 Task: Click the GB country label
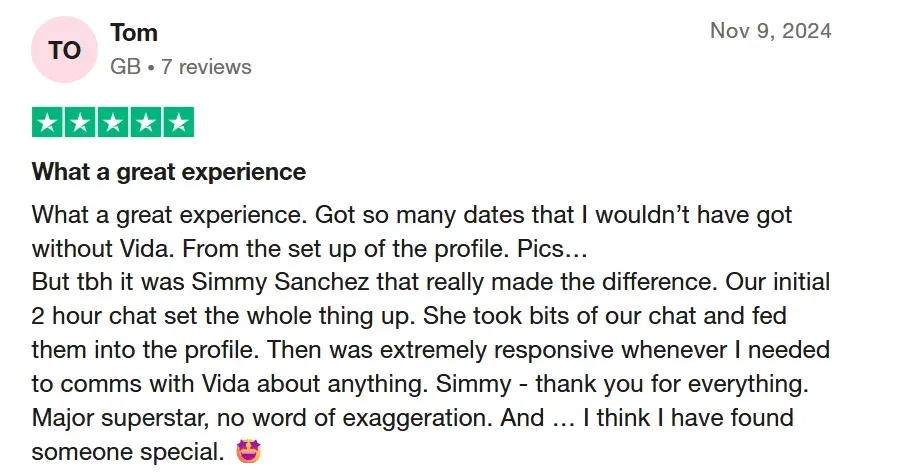point(125,67)
